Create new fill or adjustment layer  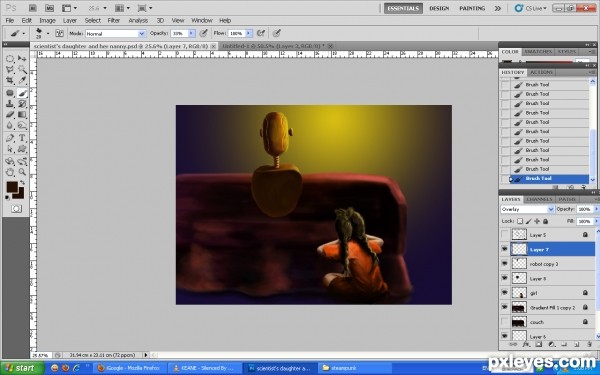click(551, 344)
